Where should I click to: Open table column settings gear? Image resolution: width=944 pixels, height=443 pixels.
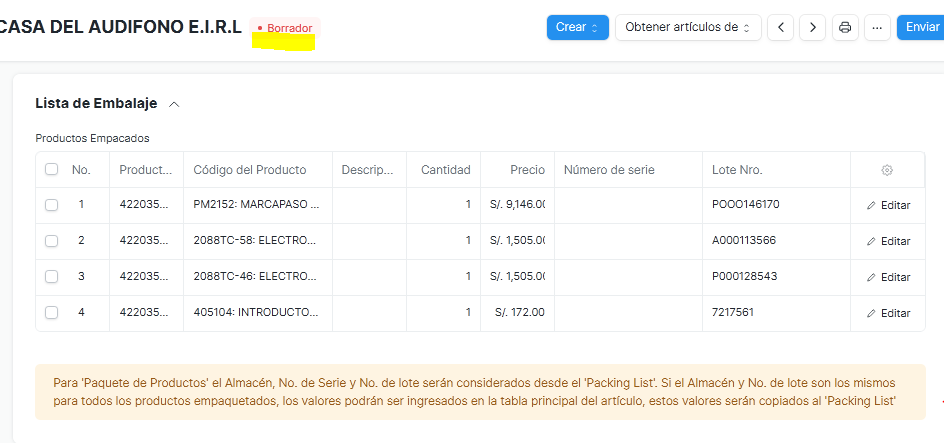887,170
